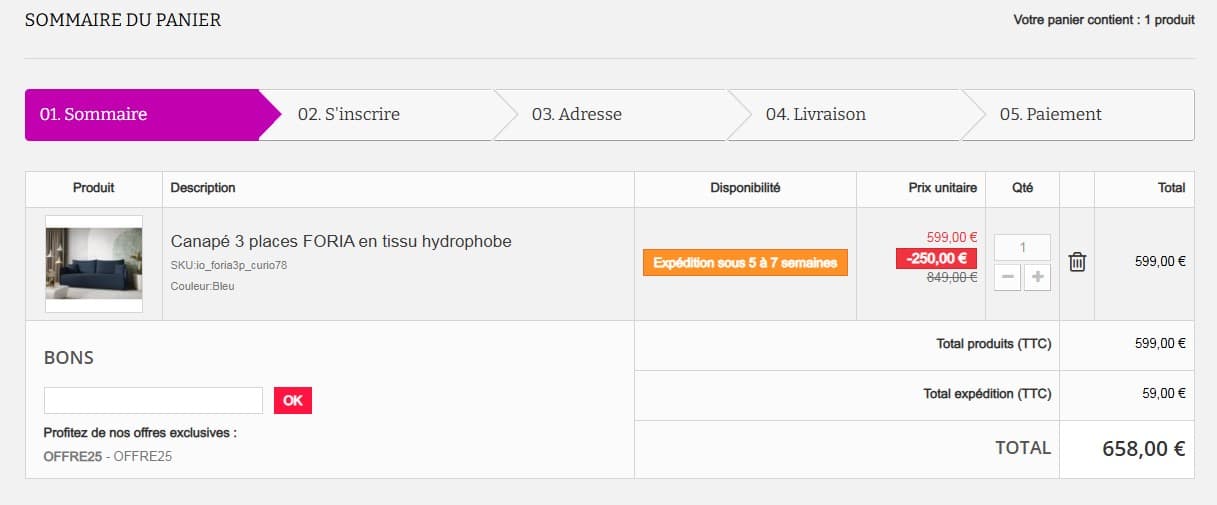
Task: Go to step 05. Paiement
Action: 1050,115
